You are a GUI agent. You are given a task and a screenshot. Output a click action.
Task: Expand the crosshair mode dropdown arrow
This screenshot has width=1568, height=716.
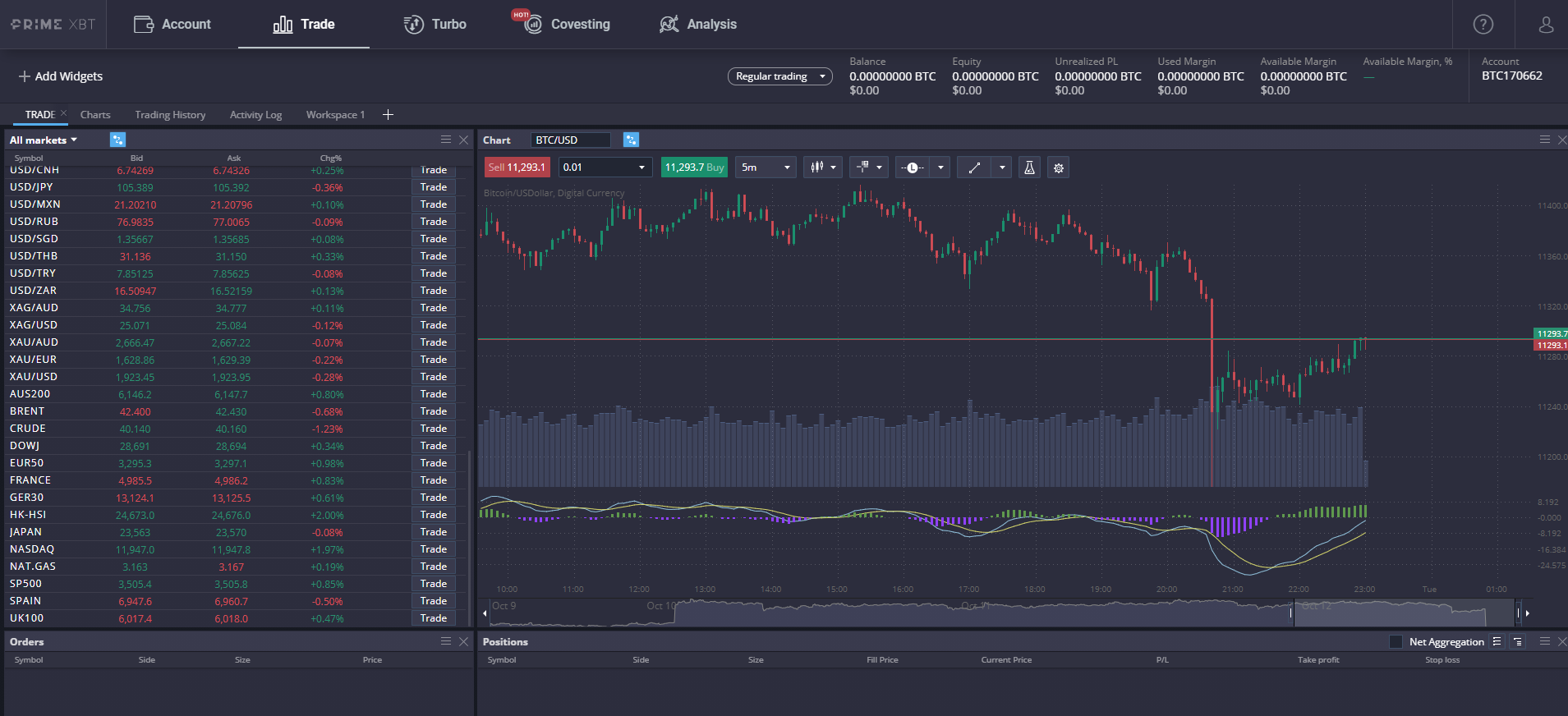click(880, 168)
